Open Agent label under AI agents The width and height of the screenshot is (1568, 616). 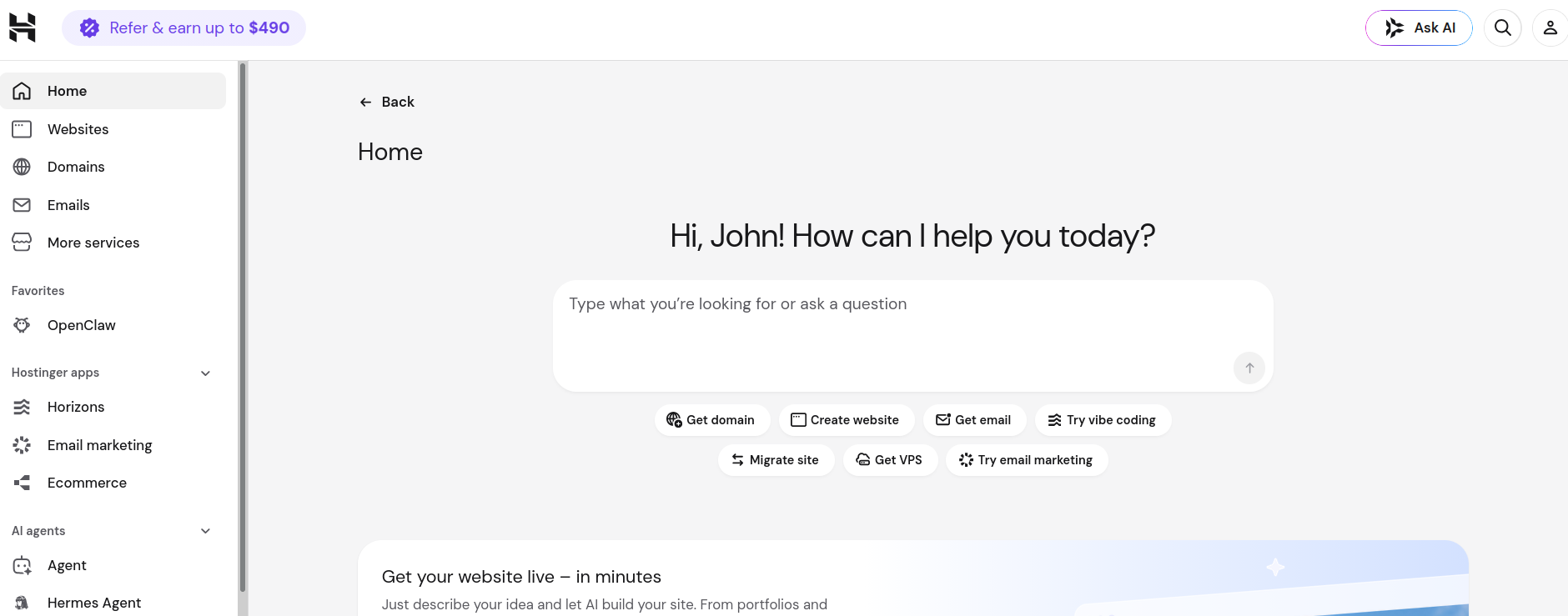[x=67, y=565]
